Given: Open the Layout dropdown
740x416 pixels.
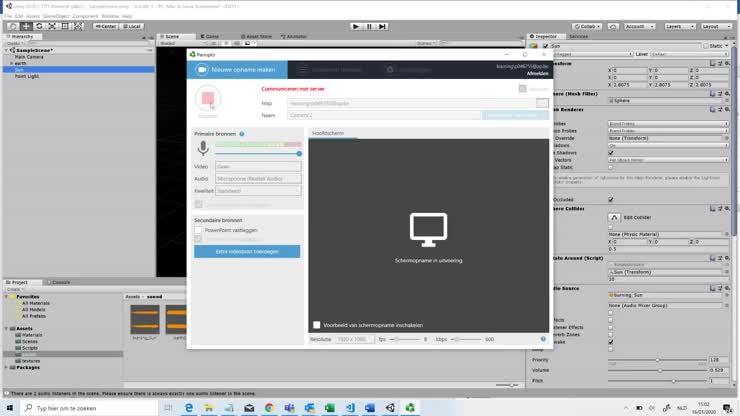Looking at the screenshot, I should point(715,26).
